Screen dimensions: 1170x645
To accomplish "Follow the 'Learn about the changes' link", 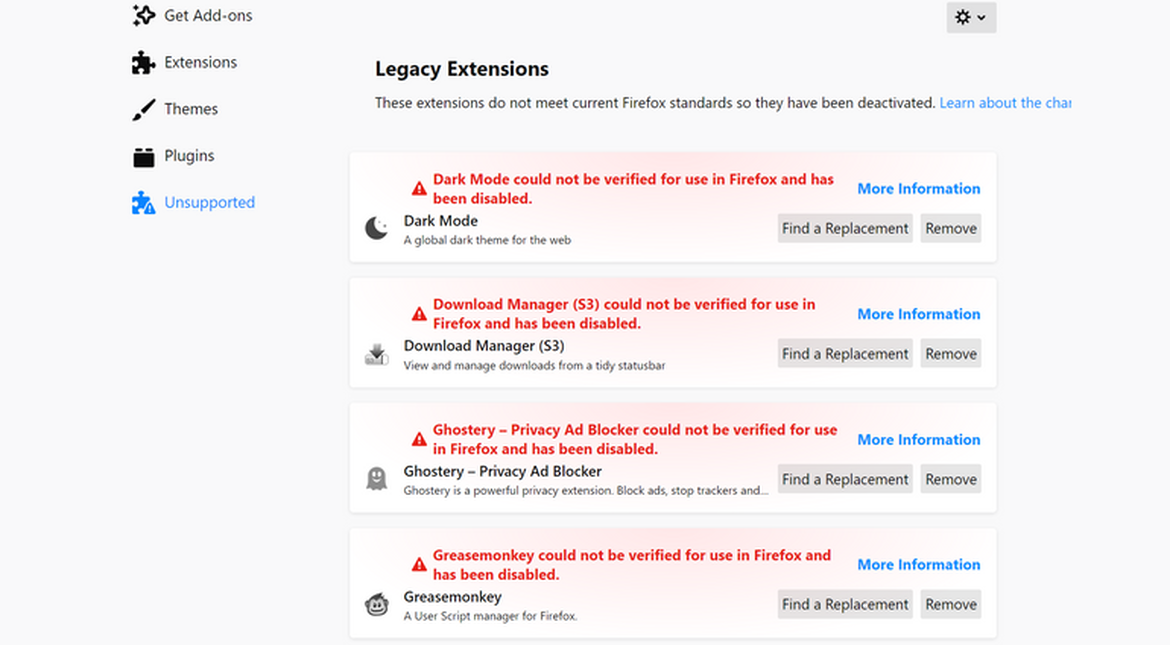I will pos(1005,103).
